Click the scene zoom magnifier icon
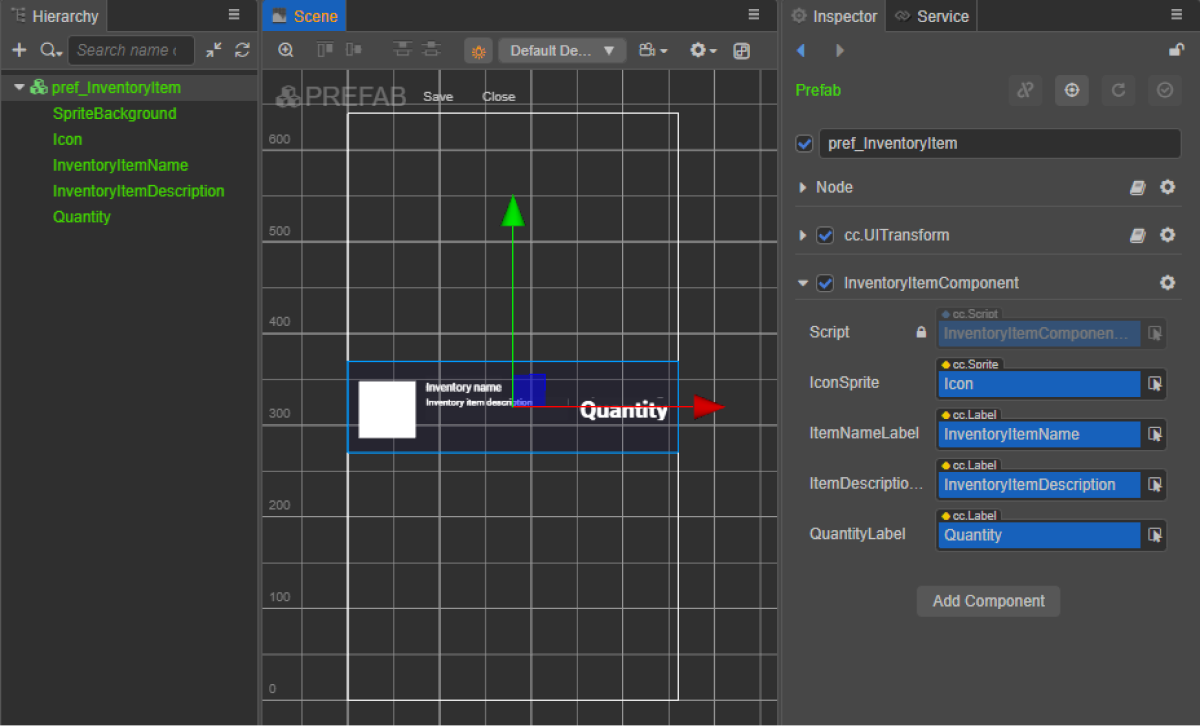1200x726 pixels. [286, 50]
